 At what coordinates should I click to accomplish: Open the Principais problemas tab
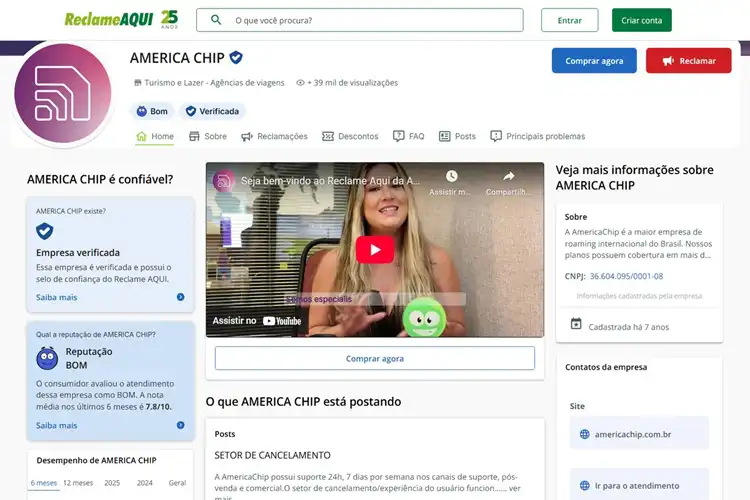click(537, 136)
